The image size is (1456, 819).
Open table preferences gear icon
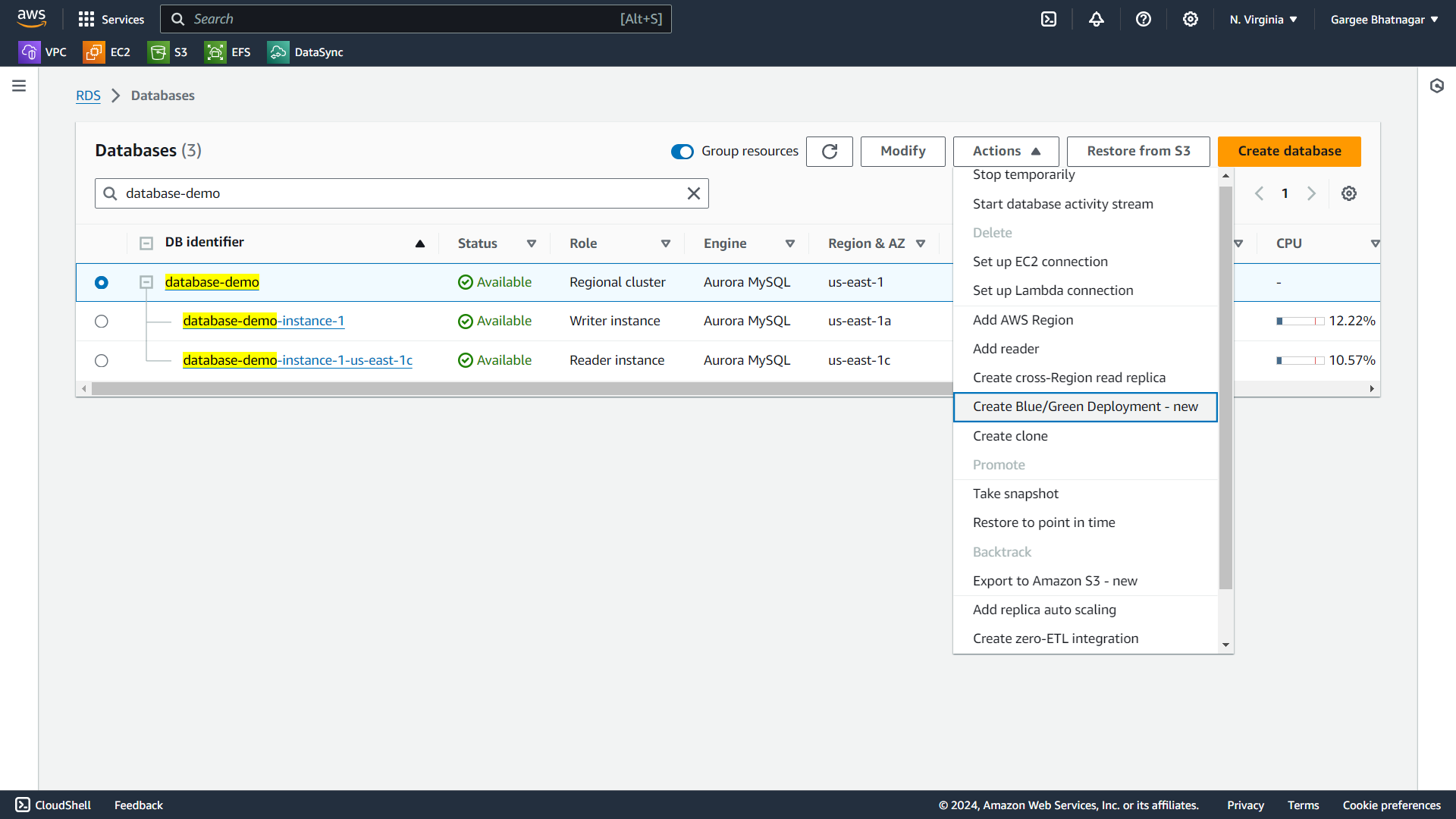pyautogui.click(x=1349, y=193)
